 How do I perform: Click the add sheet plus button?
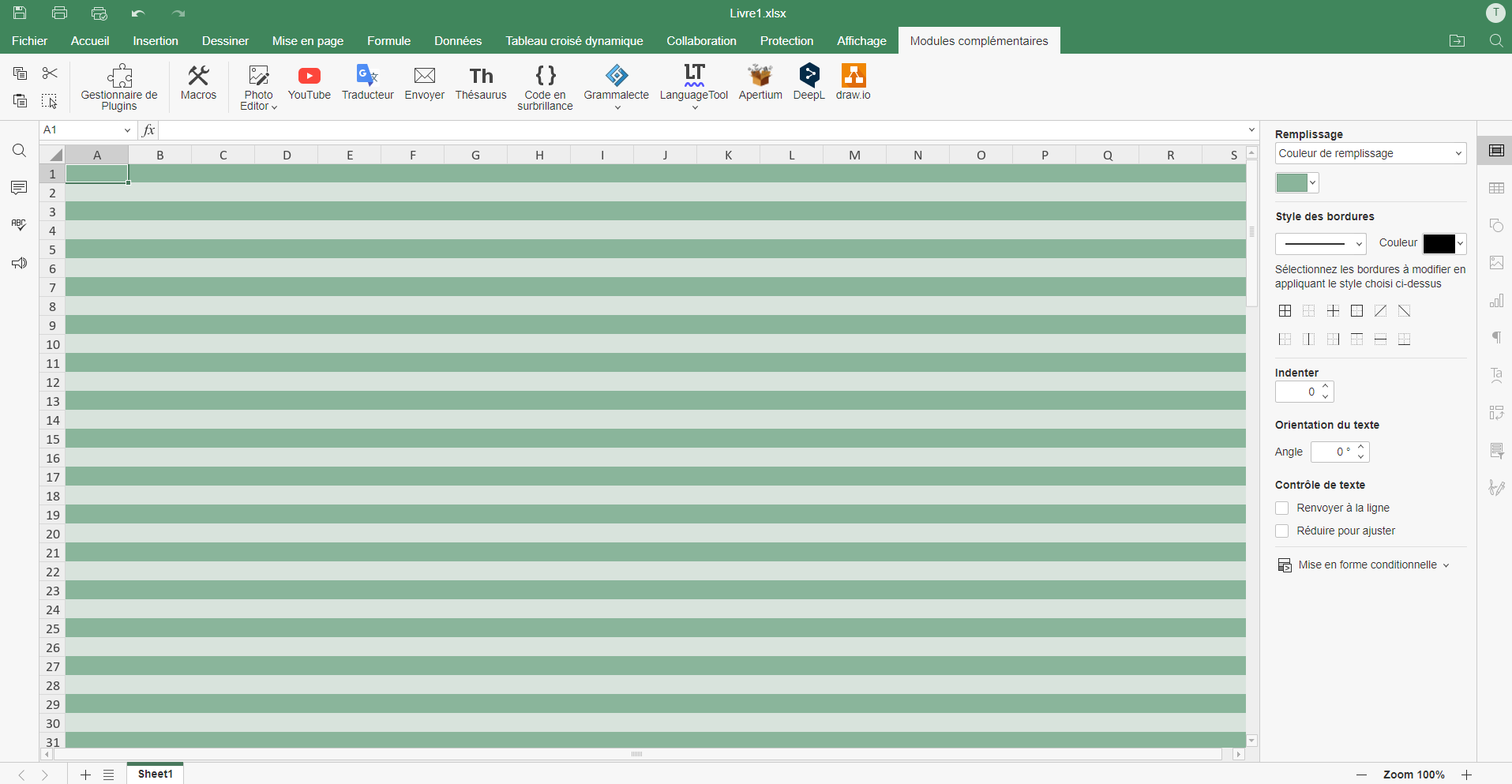click(85, 775)
